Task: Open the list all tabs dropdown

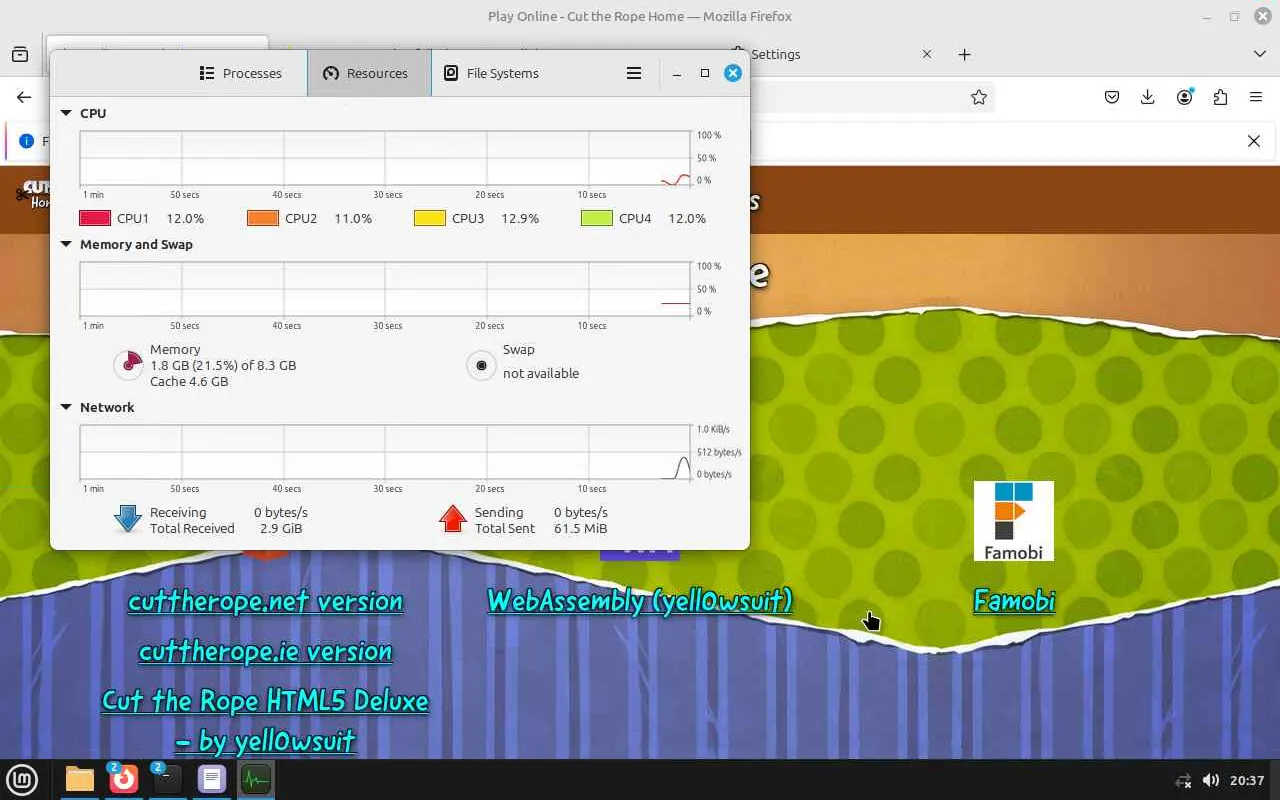Action: 1260,54
